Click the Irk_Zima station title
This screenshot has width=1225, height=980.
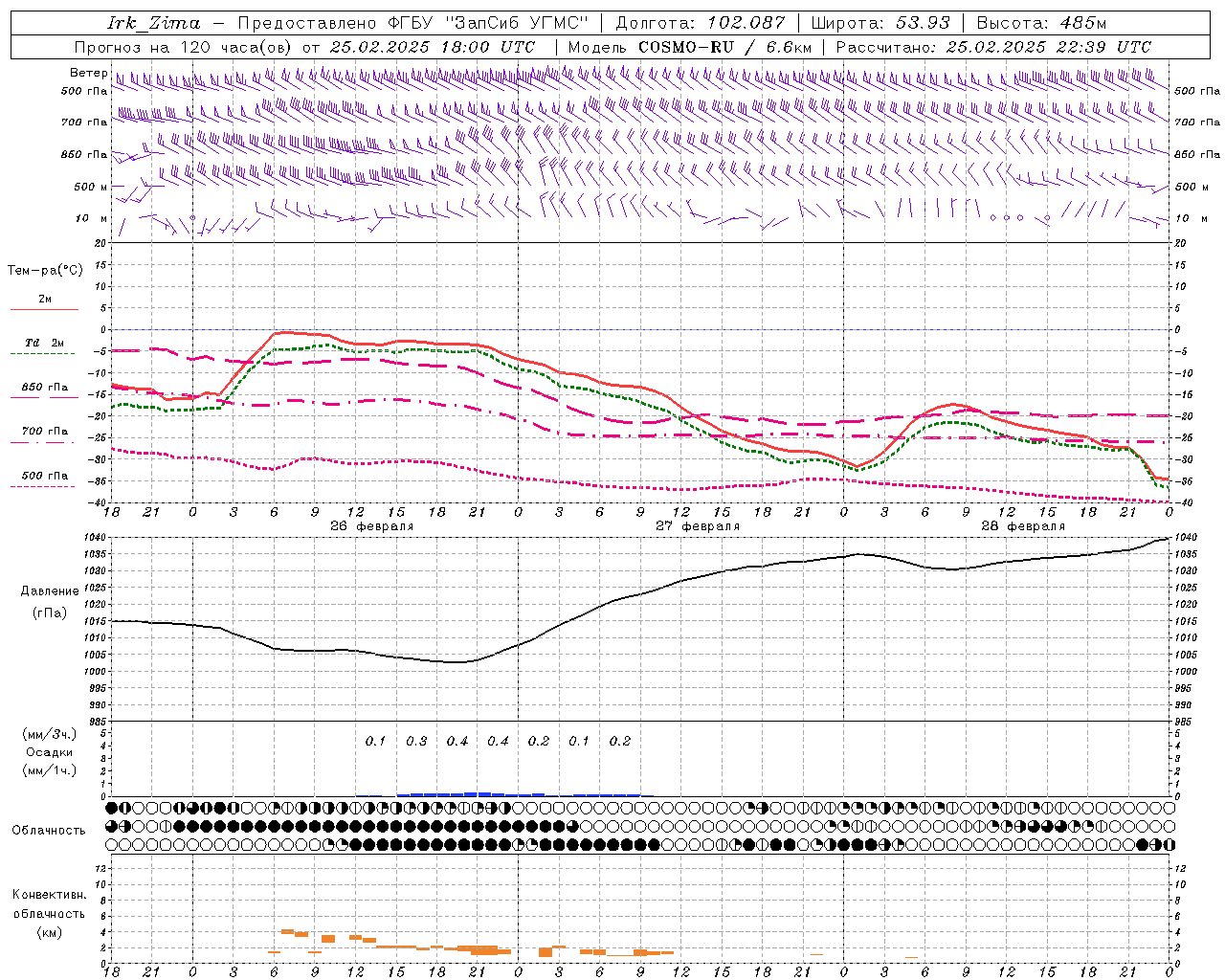[154, 23]
